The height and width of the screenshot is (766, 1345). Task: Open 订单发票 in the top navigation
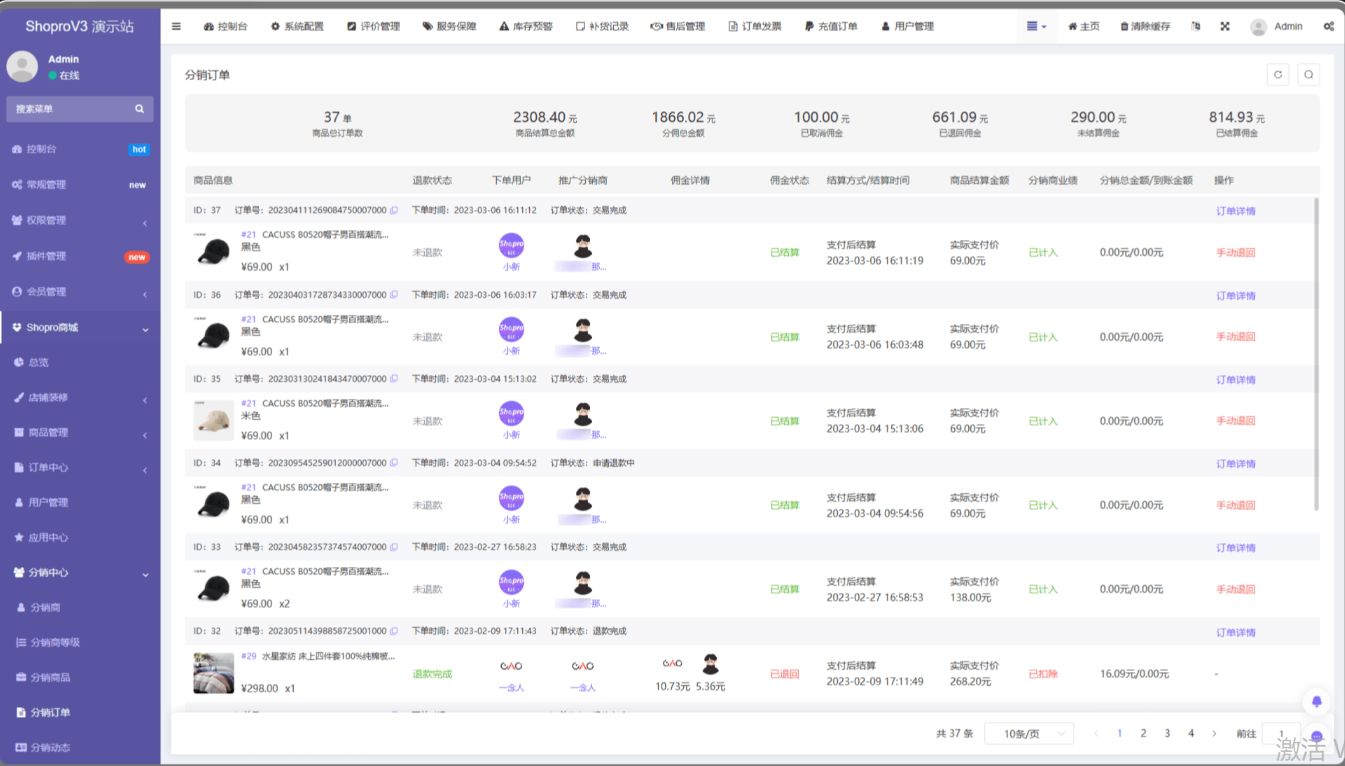[755, 26]
